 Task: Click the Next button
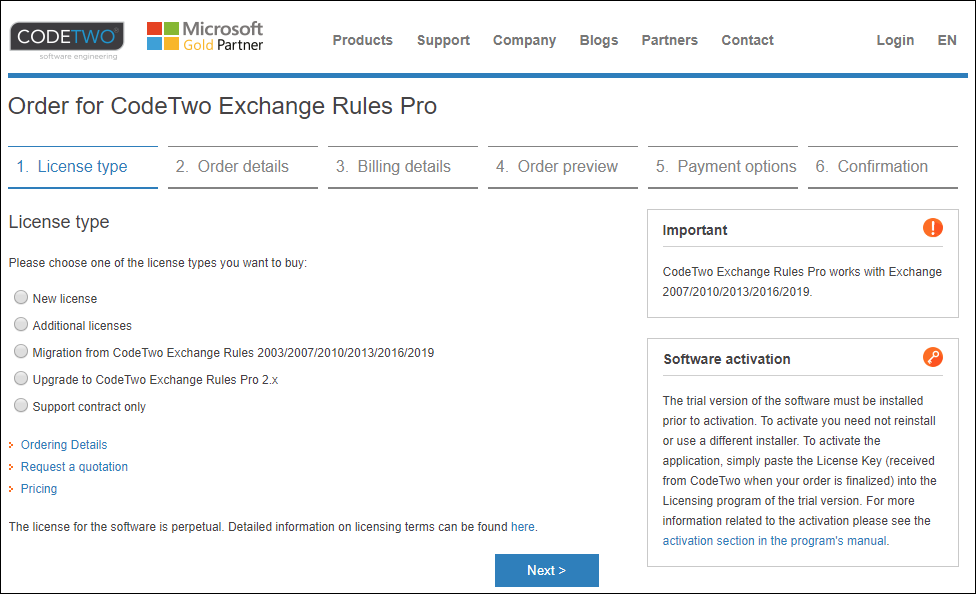(547, 570)
